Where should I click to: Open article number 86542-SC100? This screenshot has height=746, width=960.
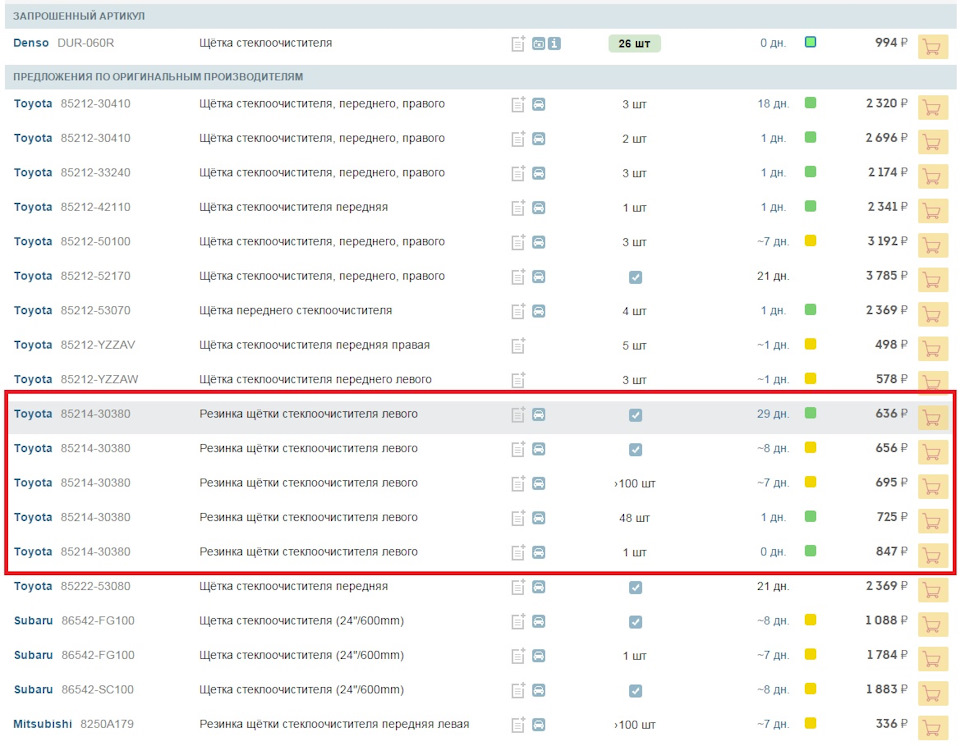(x=97, y=690)
